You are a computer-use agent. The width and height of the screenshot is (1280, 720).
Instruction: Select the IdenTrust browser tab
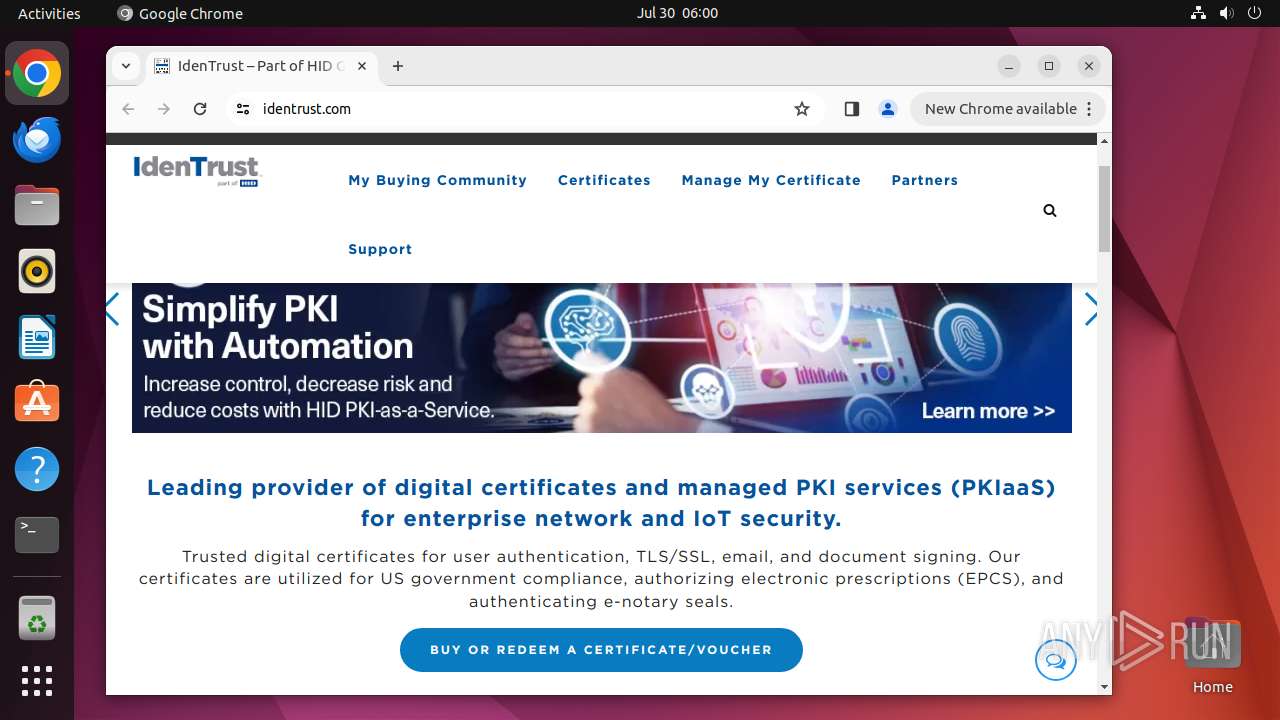tap(262, 66)
